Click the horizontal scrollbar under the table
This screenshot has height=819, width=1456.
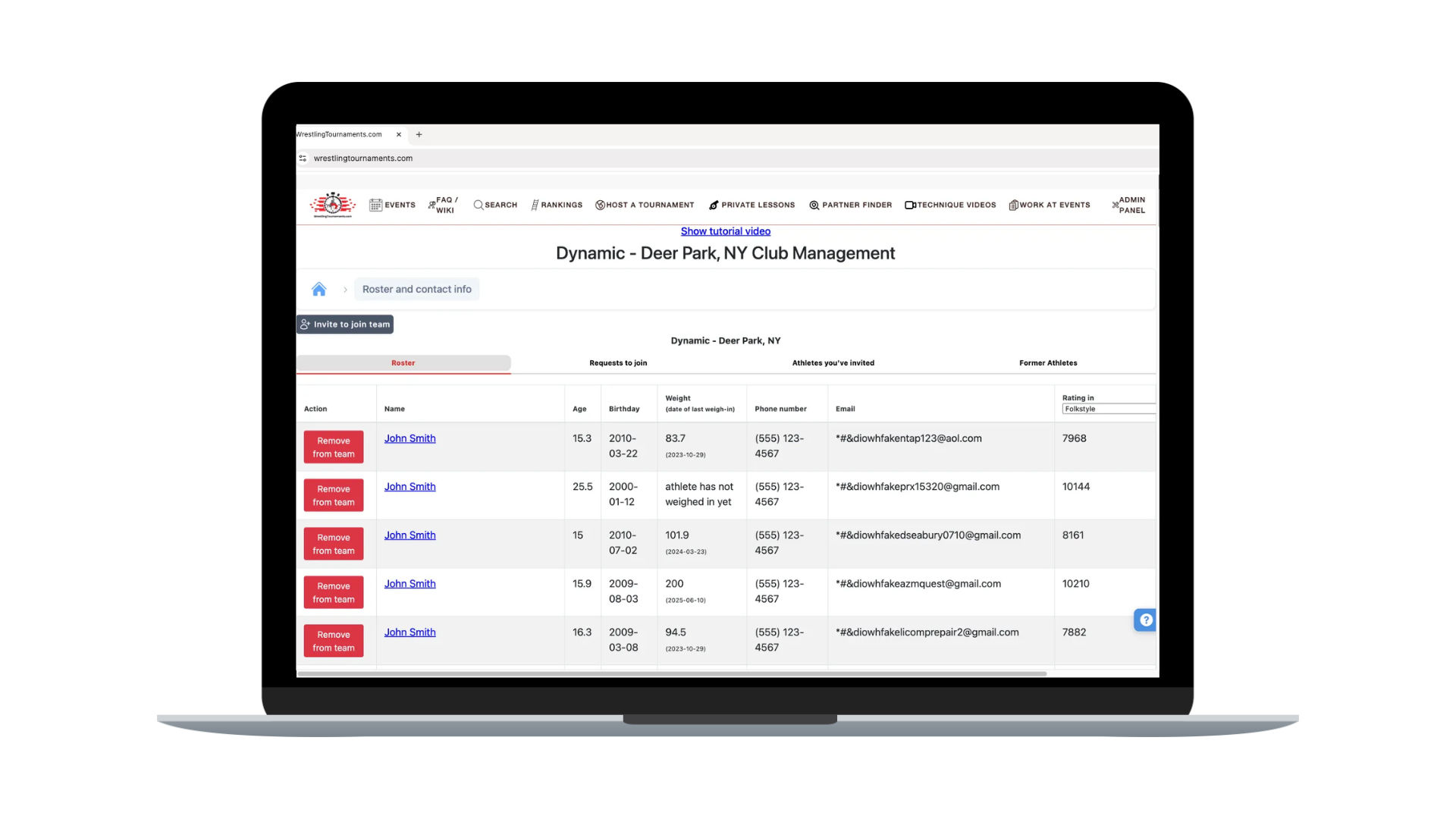[672, 673]
